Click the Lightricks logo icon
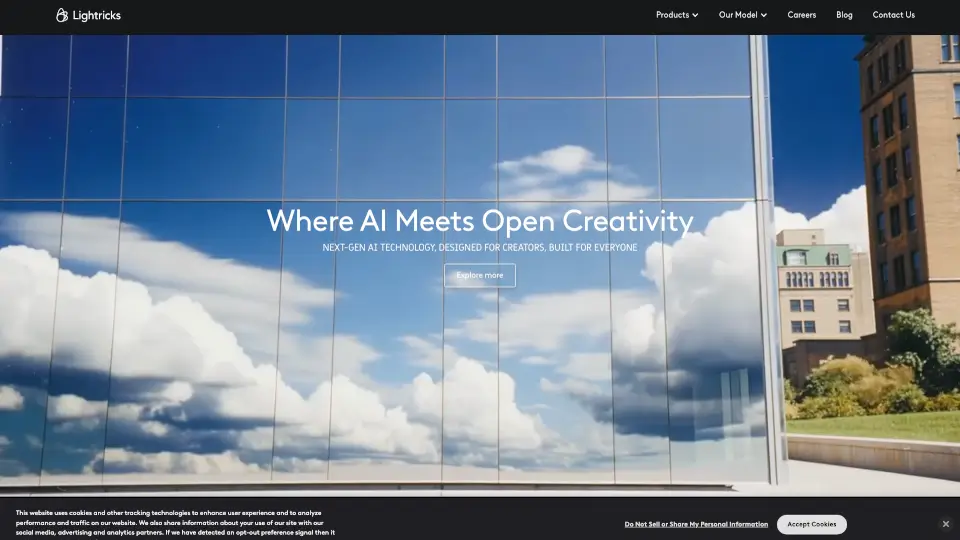The image size is (960, 540). coord(62,15)
